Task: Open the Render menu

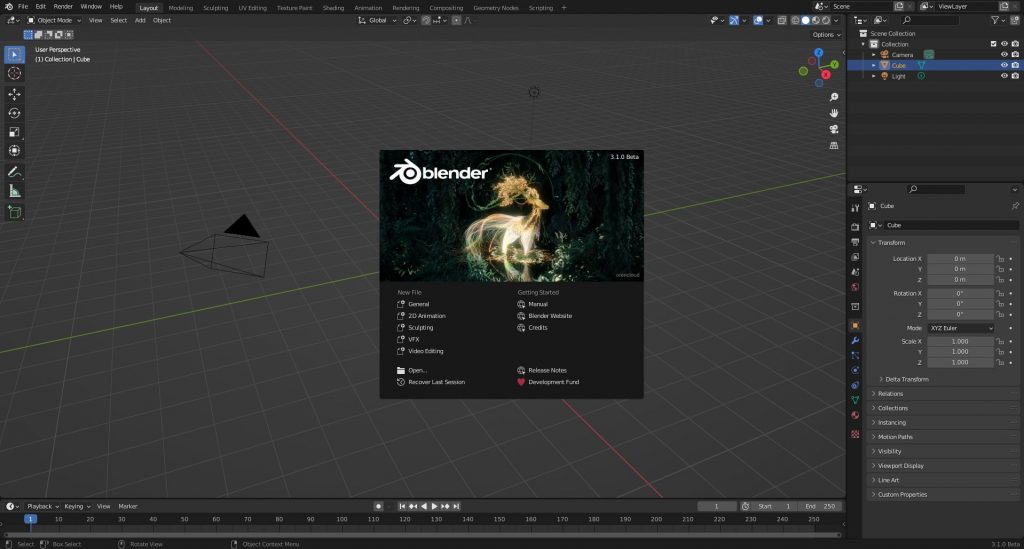Action: [63, 7]
